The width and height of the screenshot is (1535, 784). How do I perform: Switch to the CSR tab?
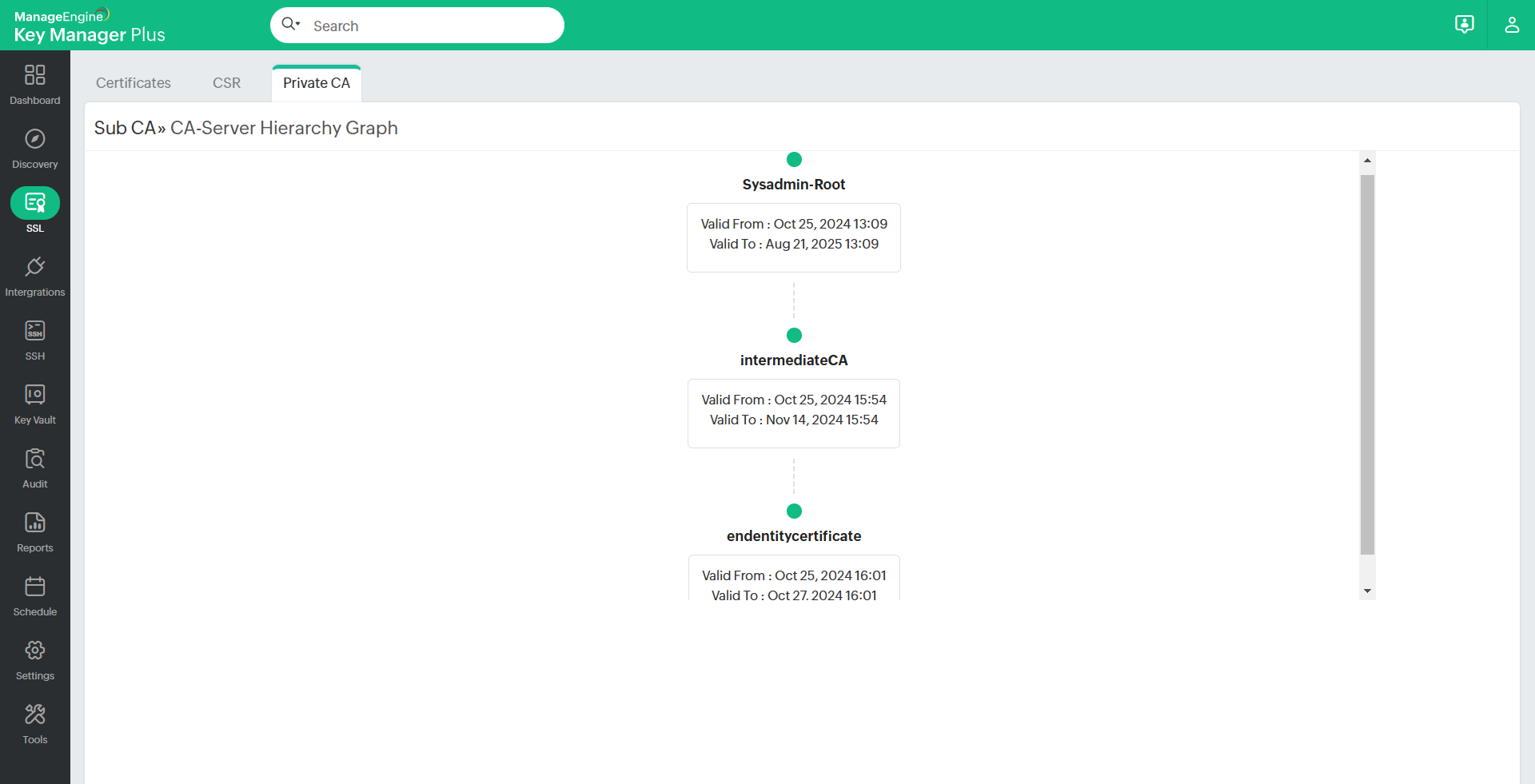pyautogui.click(x=227, y=82)
